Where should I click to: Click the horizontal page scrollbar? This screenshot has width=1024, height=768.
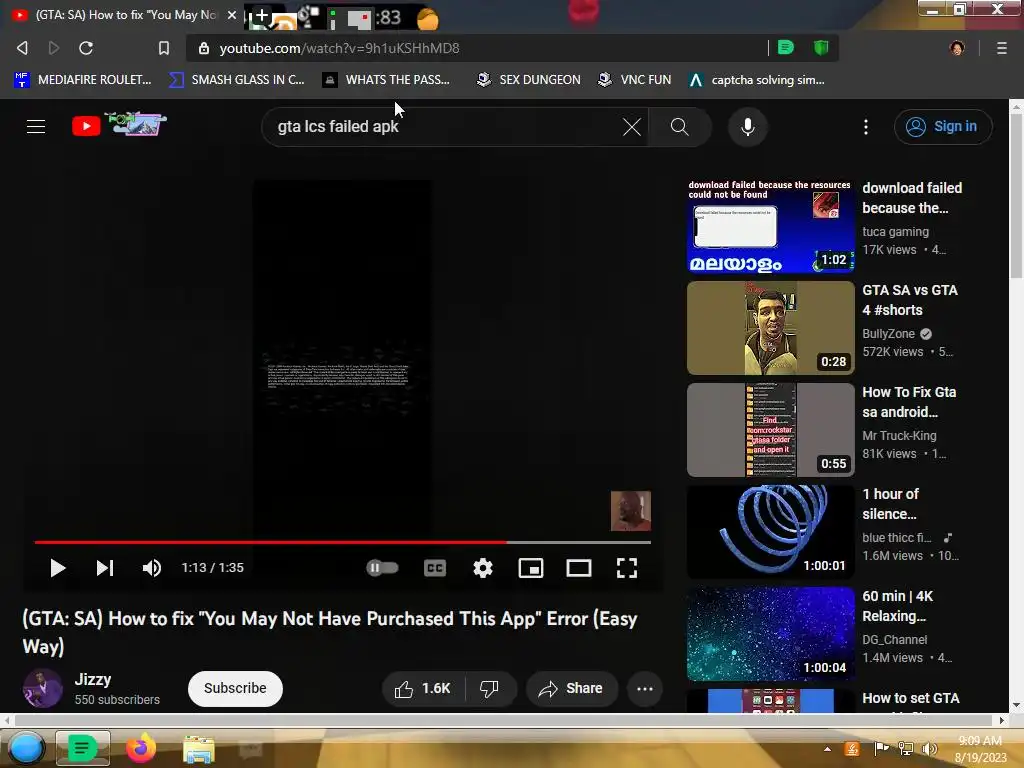504,720
